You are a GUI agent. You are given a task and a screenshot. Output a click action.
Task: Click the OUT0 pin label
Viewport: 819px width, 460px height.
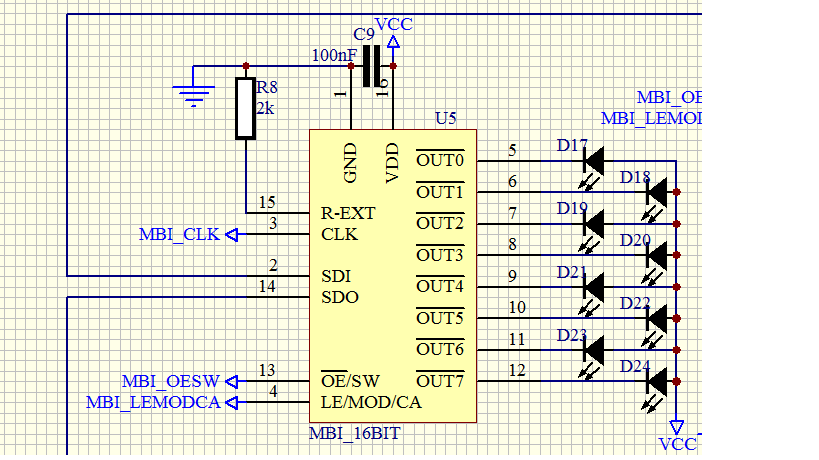point(440,160)
